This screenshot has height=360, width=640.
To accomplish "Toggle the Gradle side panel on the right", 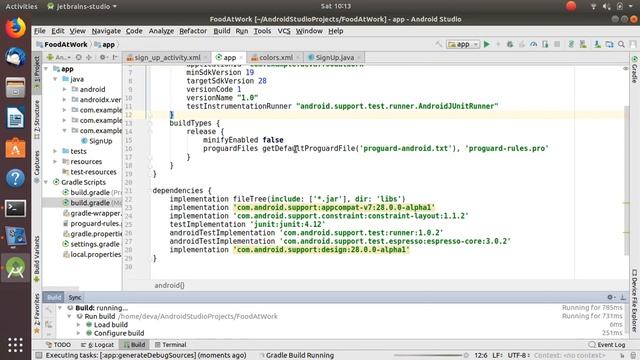I will point(634,69).
